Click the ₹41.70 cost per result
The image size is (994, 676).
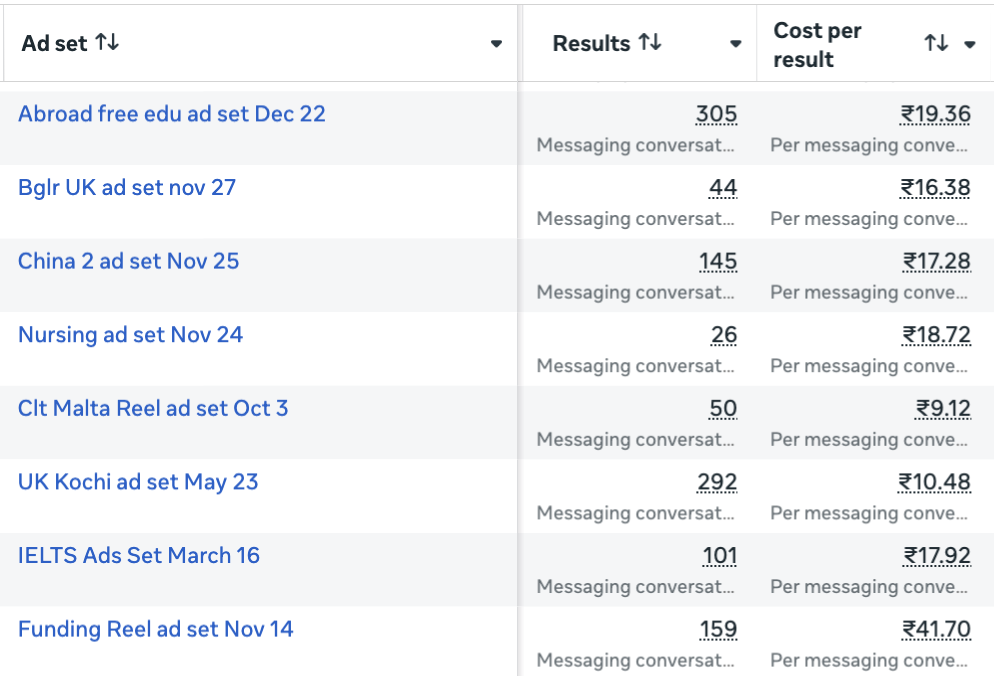(x=936, y=630)
